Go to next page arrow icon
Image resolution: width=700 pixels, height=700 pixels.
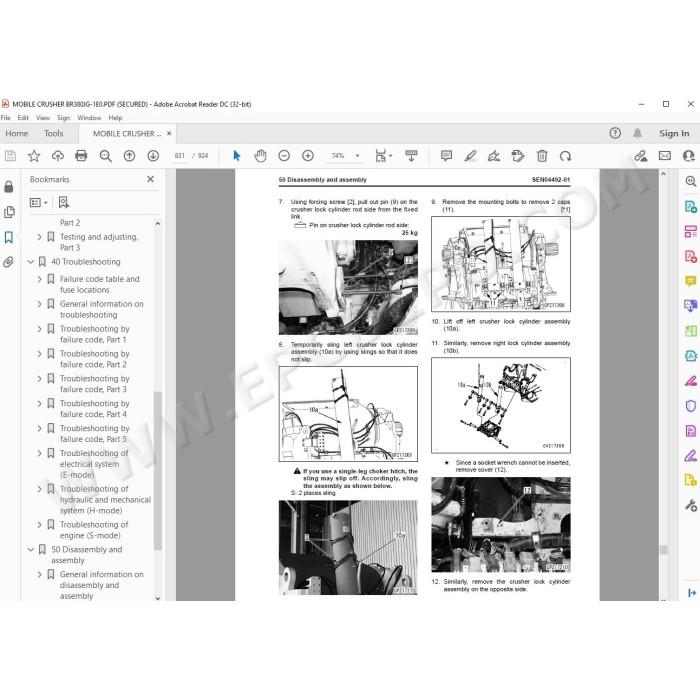tap(153, 156)
